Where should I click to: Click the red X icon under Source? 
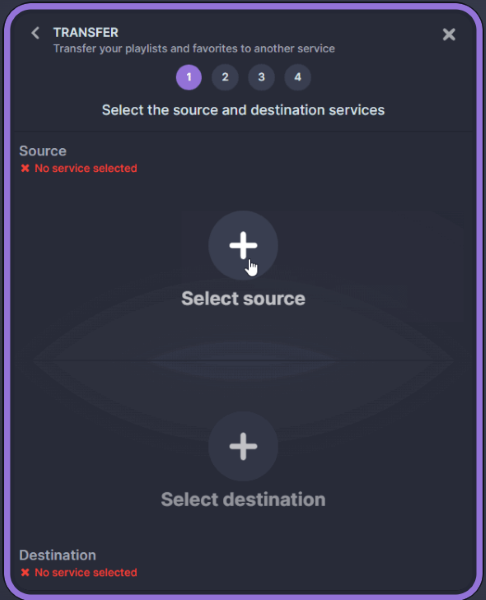[25, 168]
